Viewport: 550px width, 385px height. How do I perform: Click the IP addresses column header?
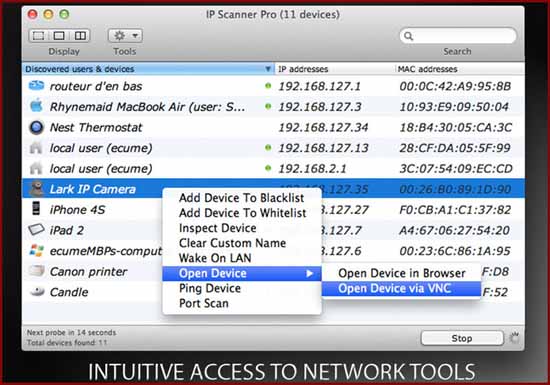tap(303, 69)
